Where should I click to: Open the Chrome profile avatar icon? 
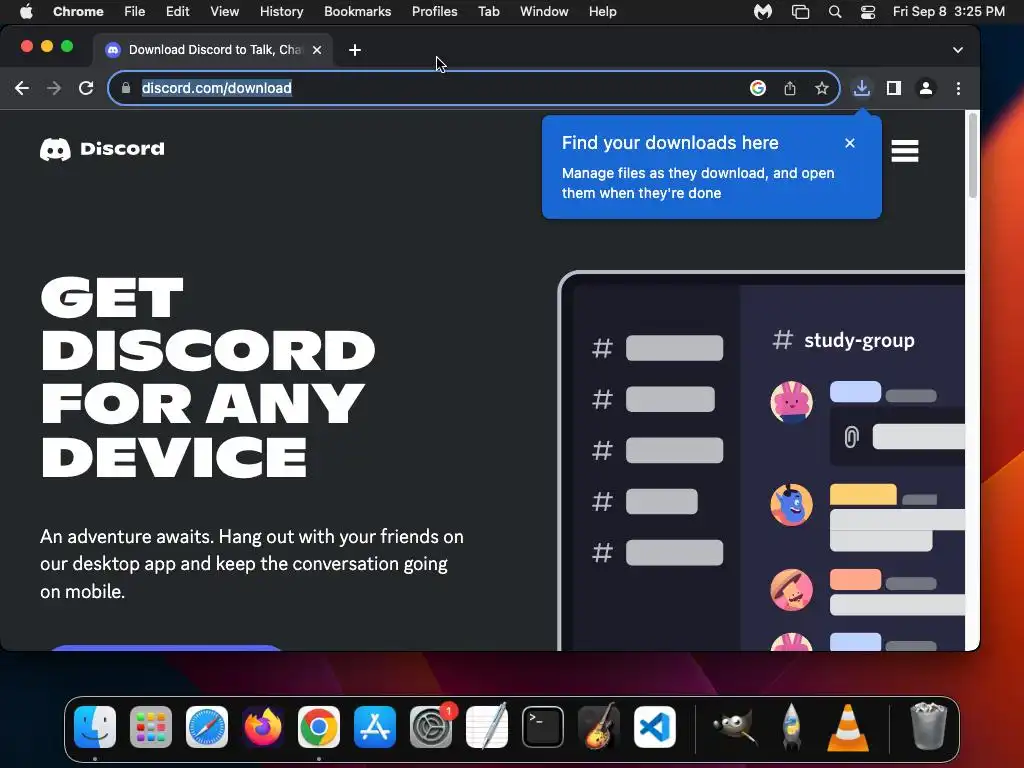pos(925,88)
